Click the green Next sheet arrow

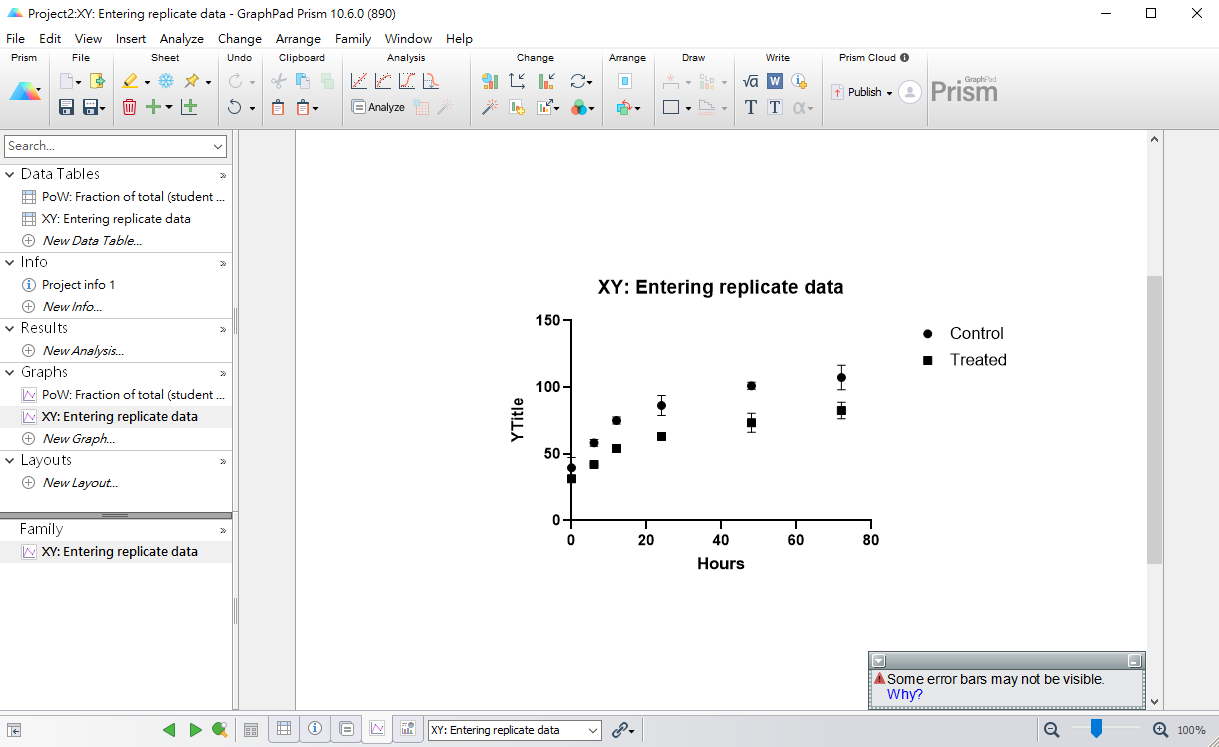click(x=195, y=730)
